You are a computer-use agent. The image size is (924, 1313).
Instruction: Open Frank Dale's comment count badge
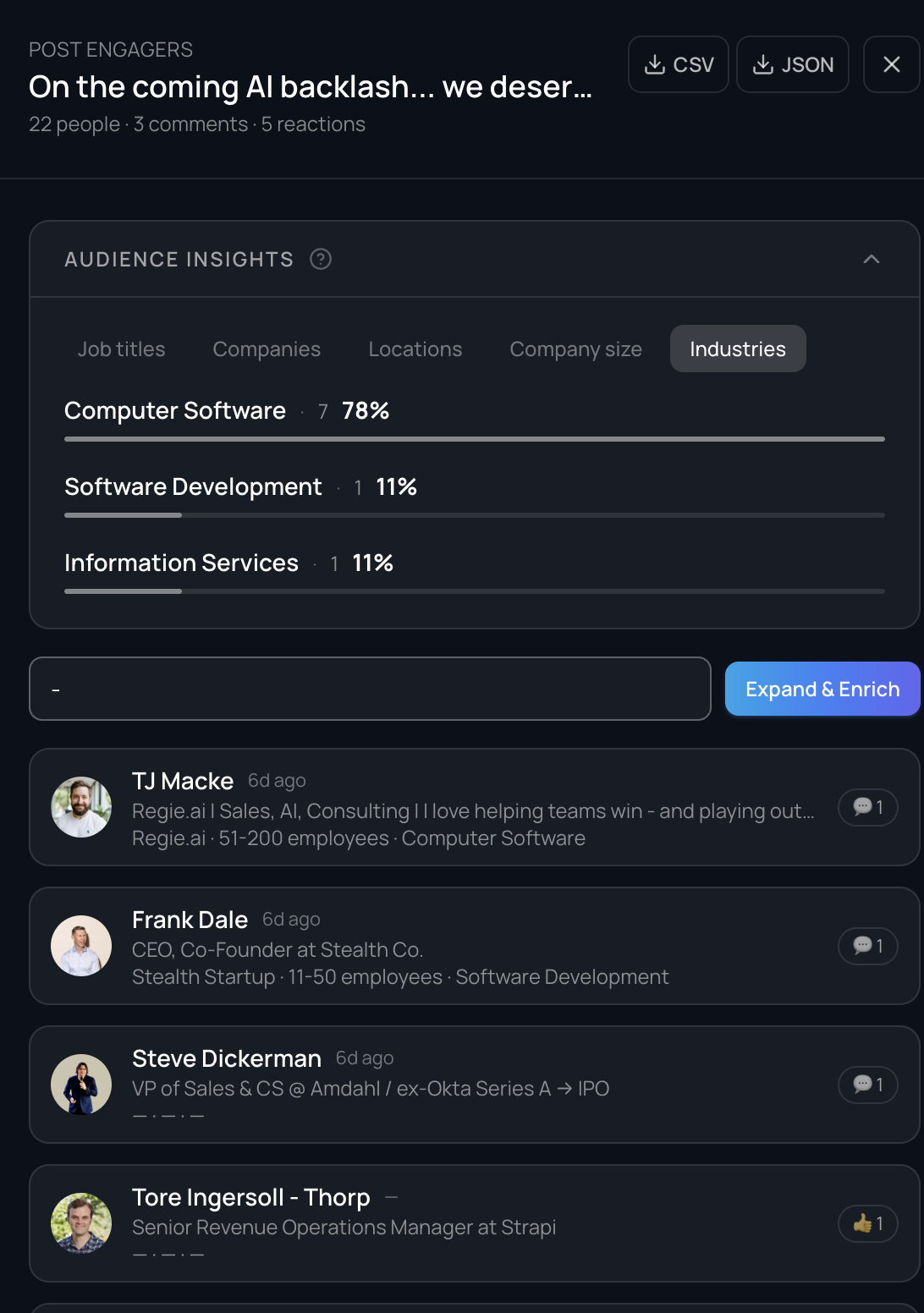868,946
